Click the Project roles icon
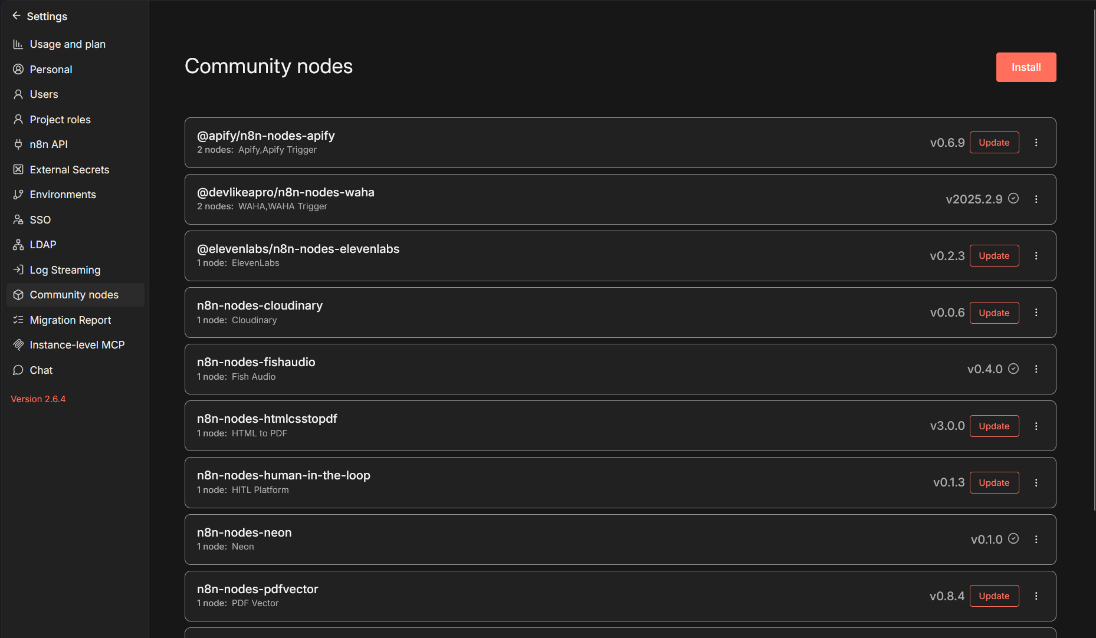 18,119
